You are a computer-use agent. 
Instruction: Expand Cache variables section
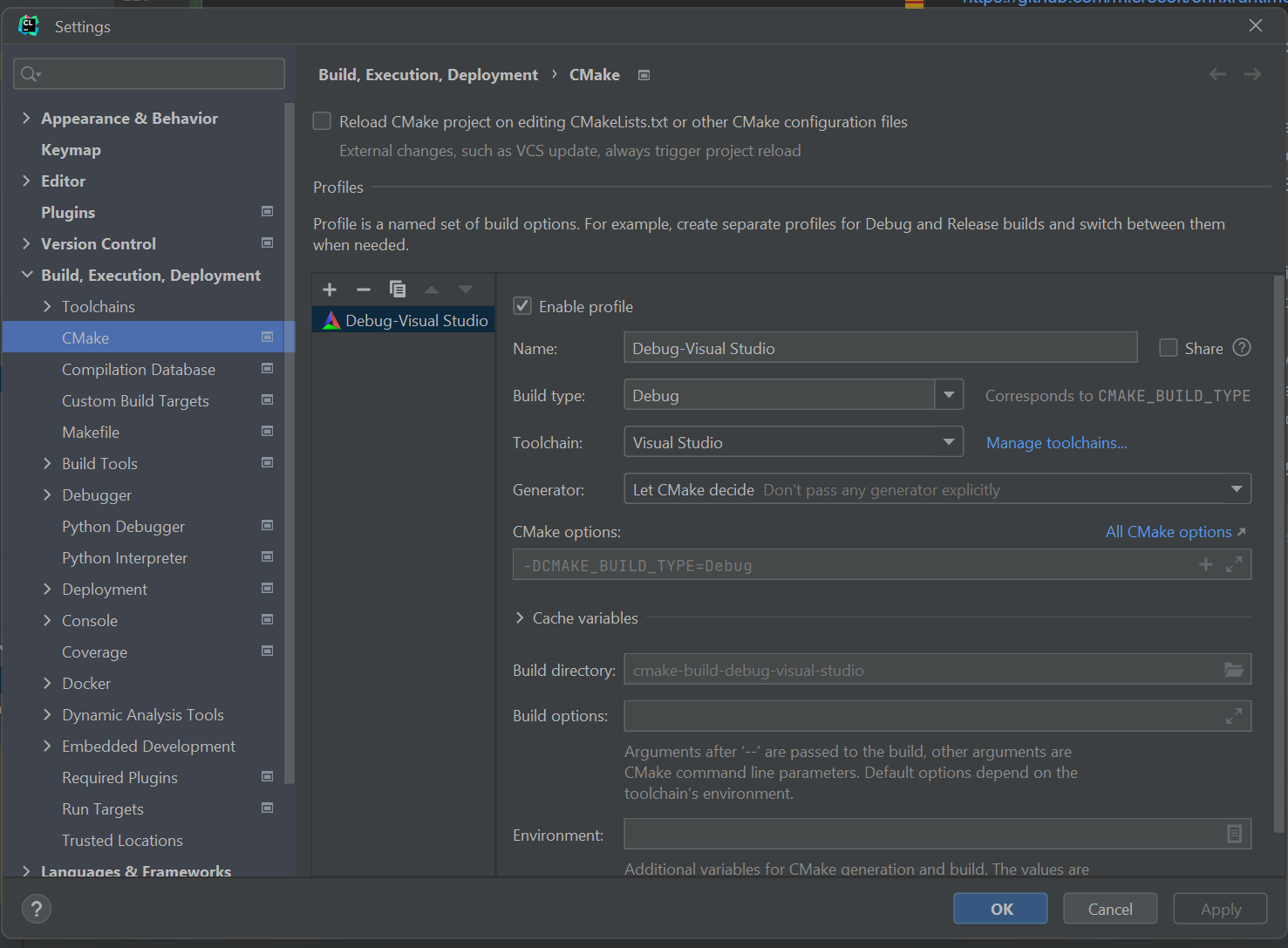tap(520, 617)
